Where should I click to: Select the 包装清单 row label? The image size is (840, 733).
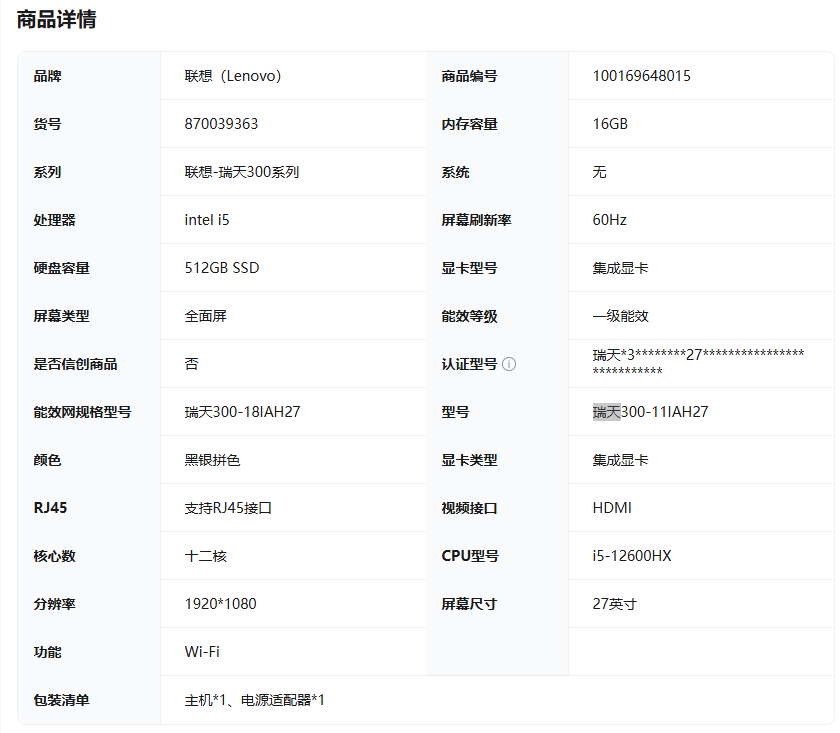coord(61,700)
